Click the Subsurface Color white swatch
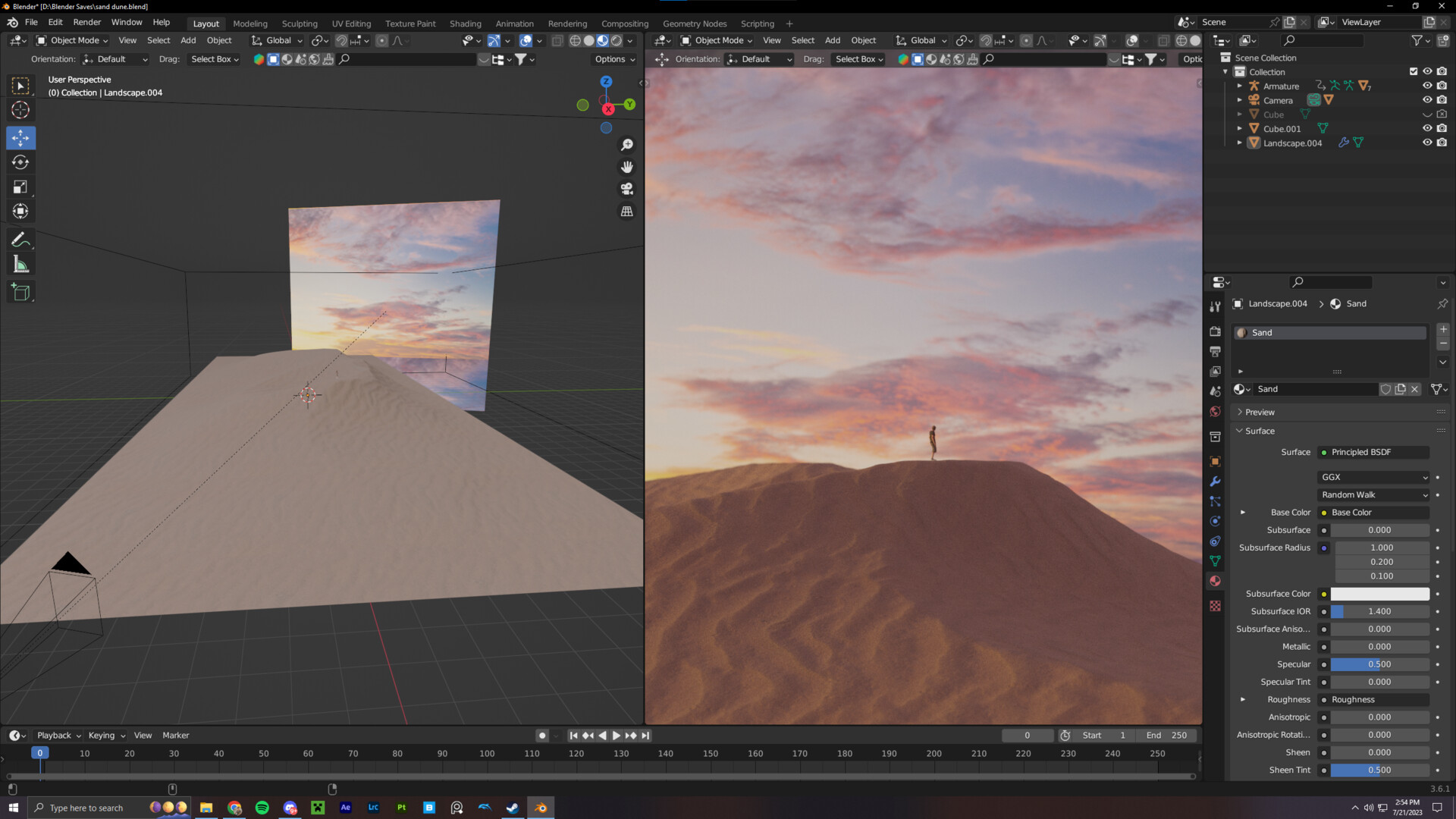The height and width of the screenshot is (819, 1456). [1379, 594]
